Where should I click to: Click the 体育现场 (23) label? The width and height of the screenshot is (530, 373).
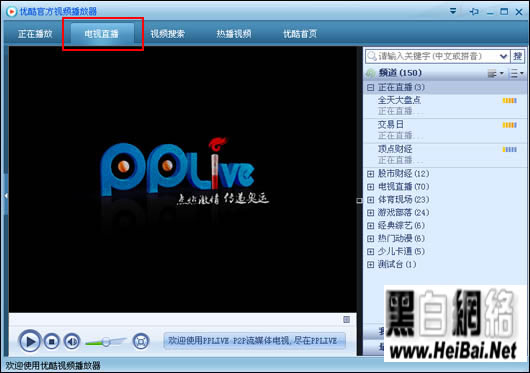point(404,200)
